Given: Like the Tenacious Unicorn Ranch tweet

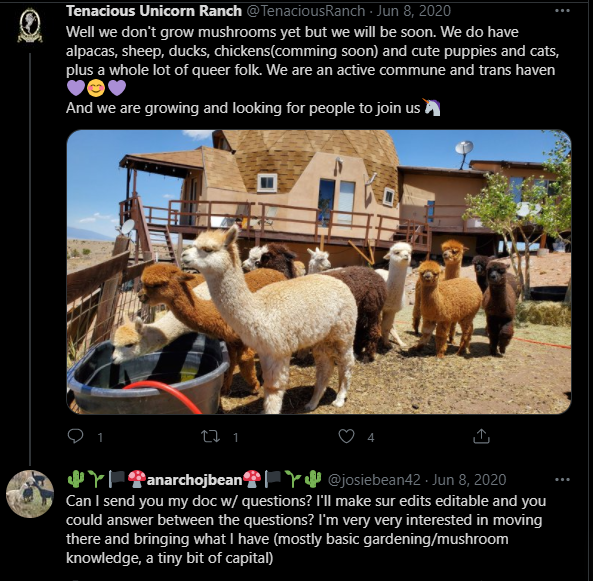Looking at the screenshot, I should tap(346, 436).
